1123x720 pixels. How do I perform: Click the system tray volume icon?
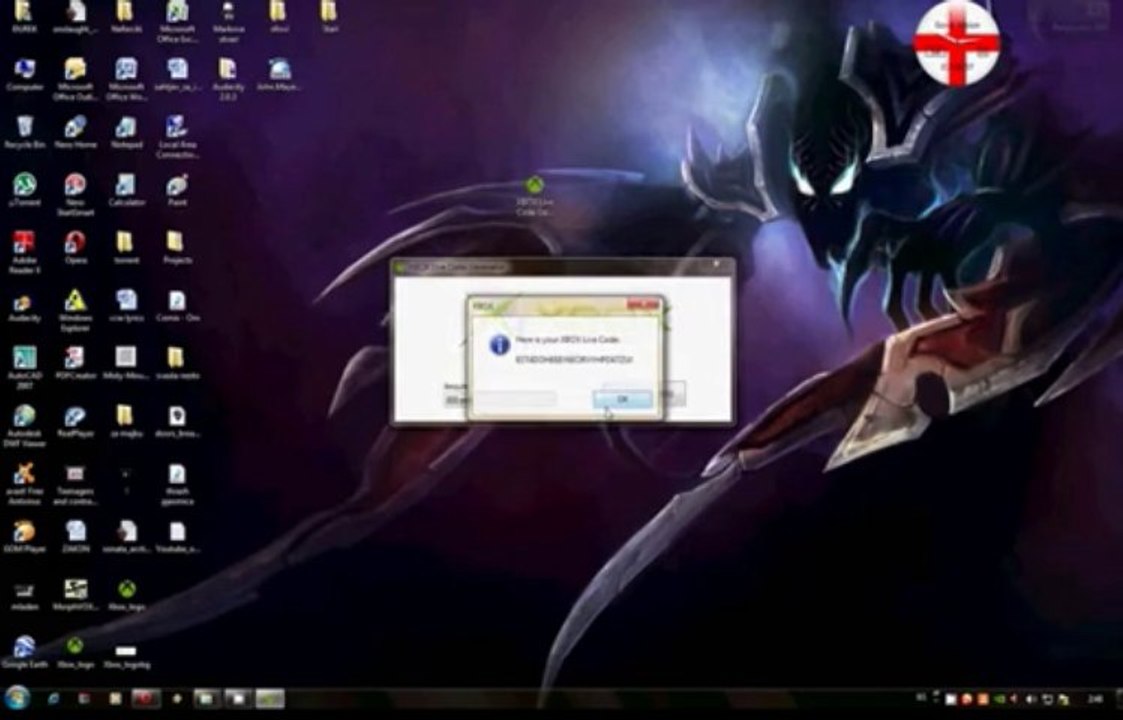[x=1031, y=699]
